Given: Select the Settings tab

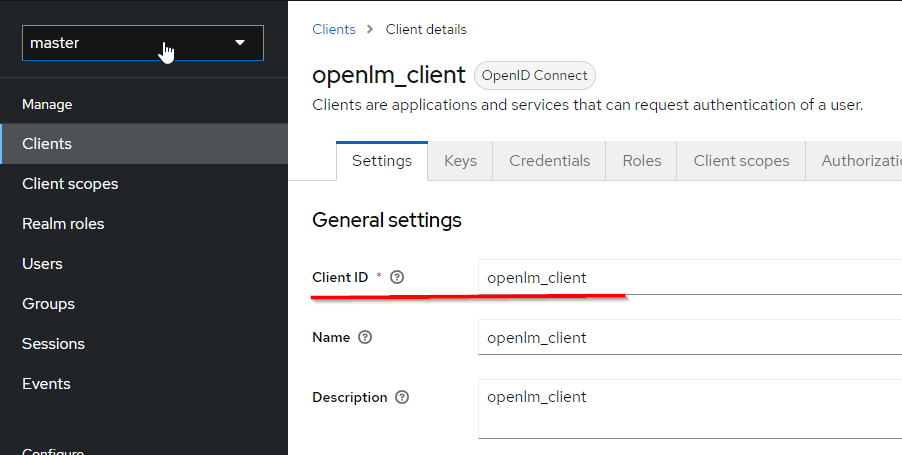Looking at the screenshot, I should point(381,161).
